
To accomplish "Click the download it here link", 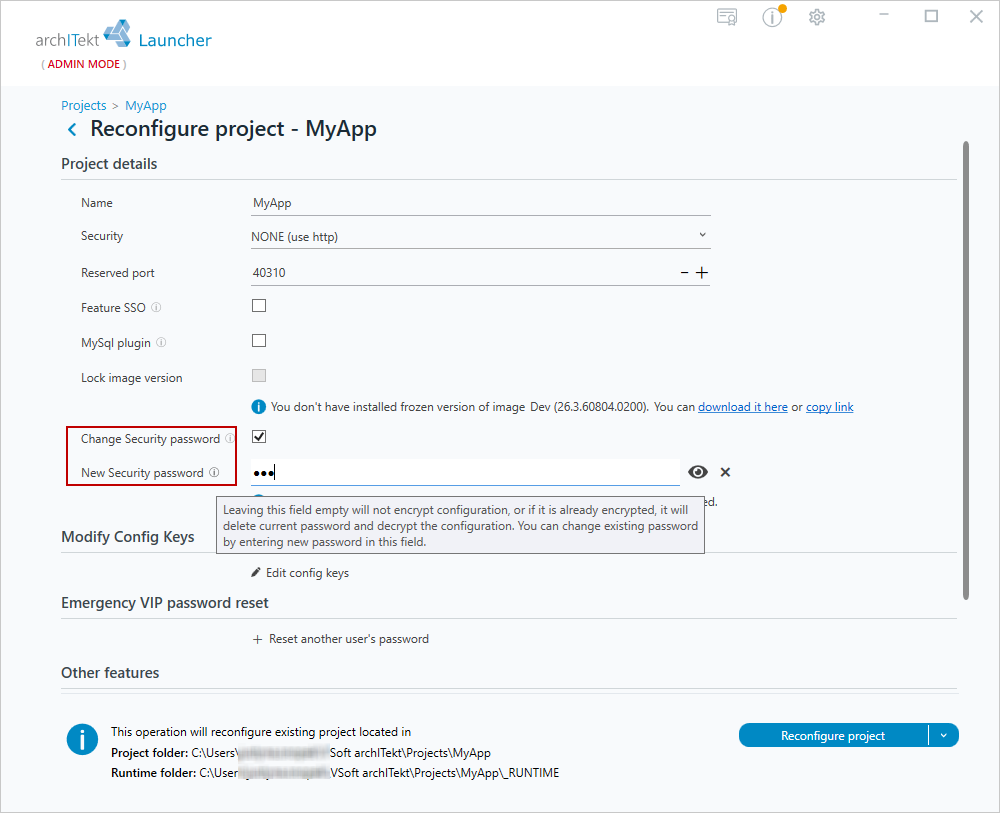I will tap(743, 407).
